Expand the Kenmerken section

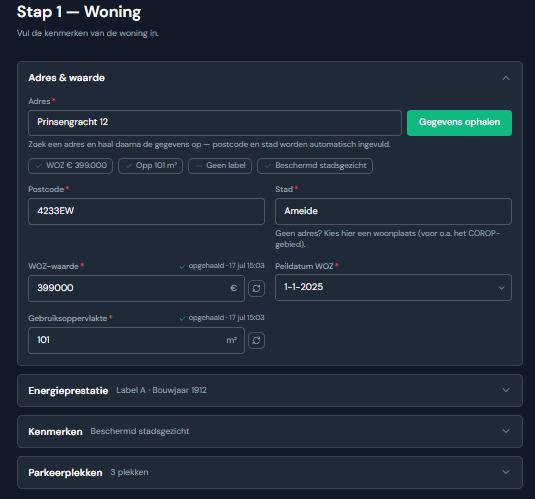click(x=506, y=431)
